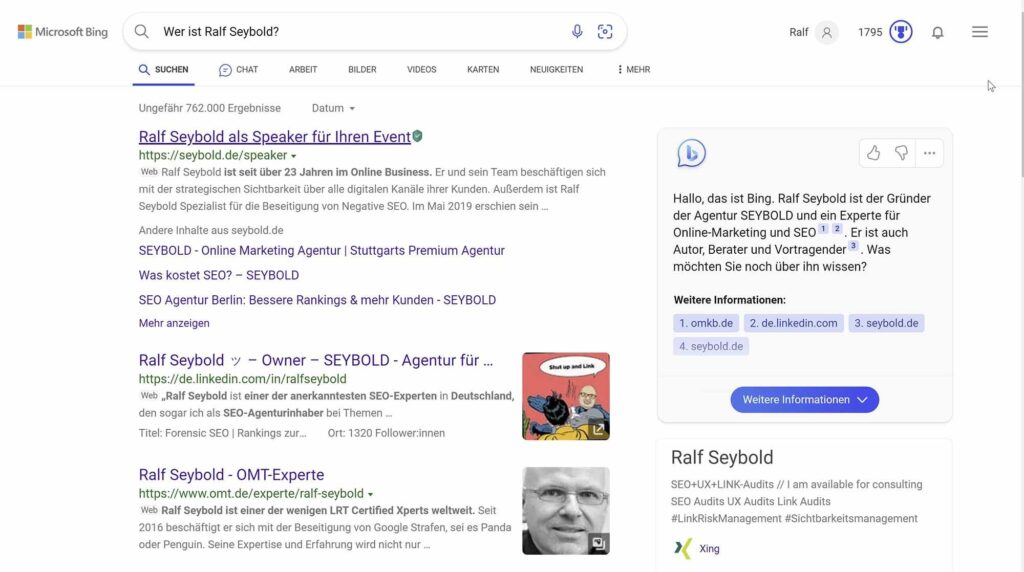Open notifications bell icon
Viewport: 1024px width, 572px height.
pos(937,32)
